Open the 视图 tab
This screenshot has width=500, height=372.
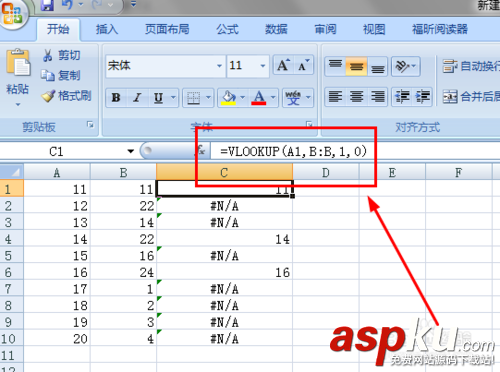(x=374, y=29)
